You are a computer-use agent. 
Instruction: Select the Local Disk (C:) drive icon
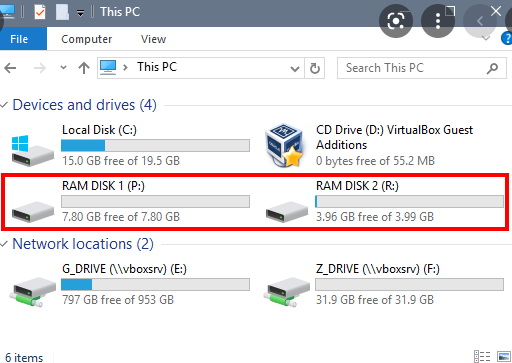(x=33, y=151)
